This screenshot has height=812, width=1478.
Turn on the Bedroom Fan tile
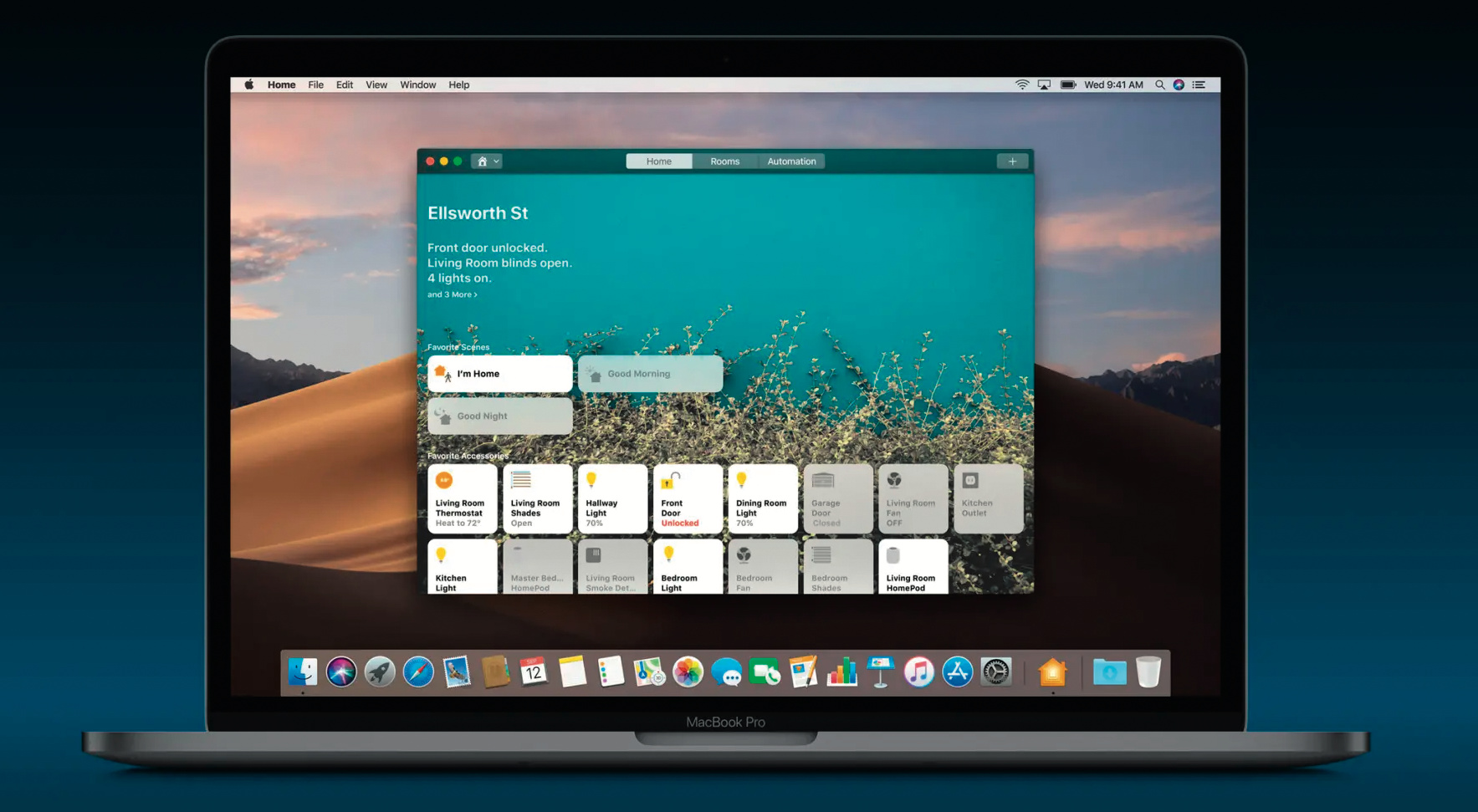pos(763,567)
